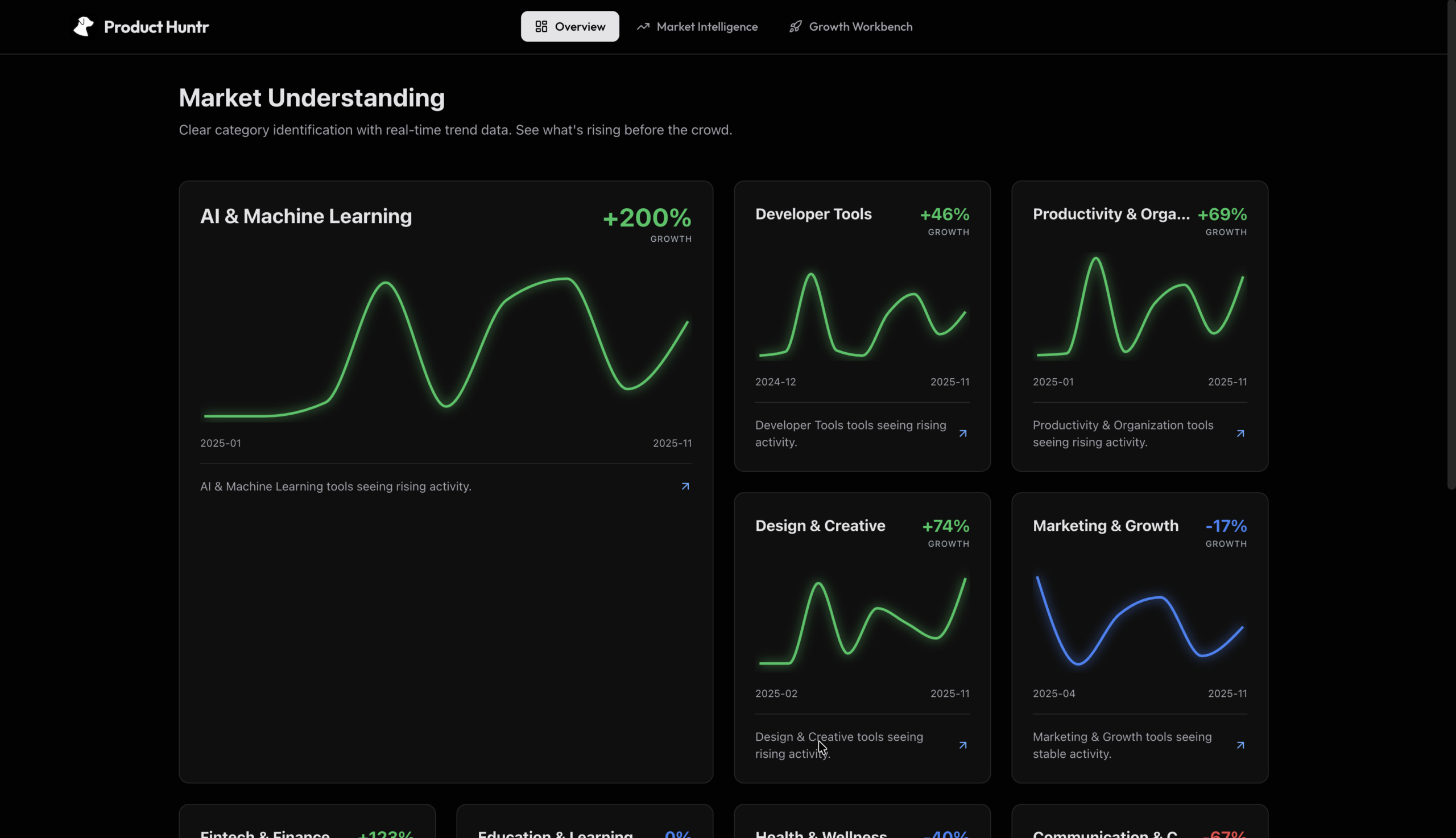Image resolution: width=1456 pixels, height=838 pixels.
Task: Open Marketing & Growth arrow icon
Action: tap(1240, 745)
